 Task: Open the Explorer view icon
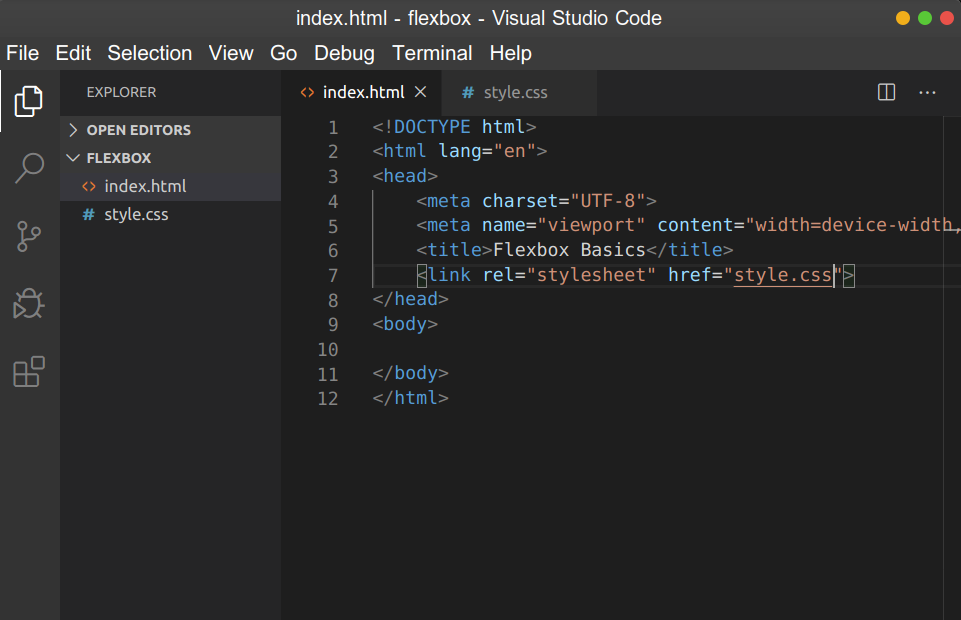click(x=29, y=100)
